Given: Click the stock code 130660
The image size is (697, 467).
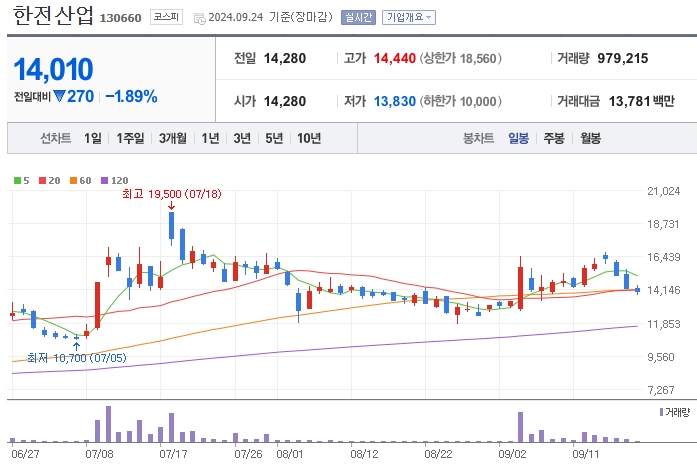Looking at the screenshot, I should (120, 18).
